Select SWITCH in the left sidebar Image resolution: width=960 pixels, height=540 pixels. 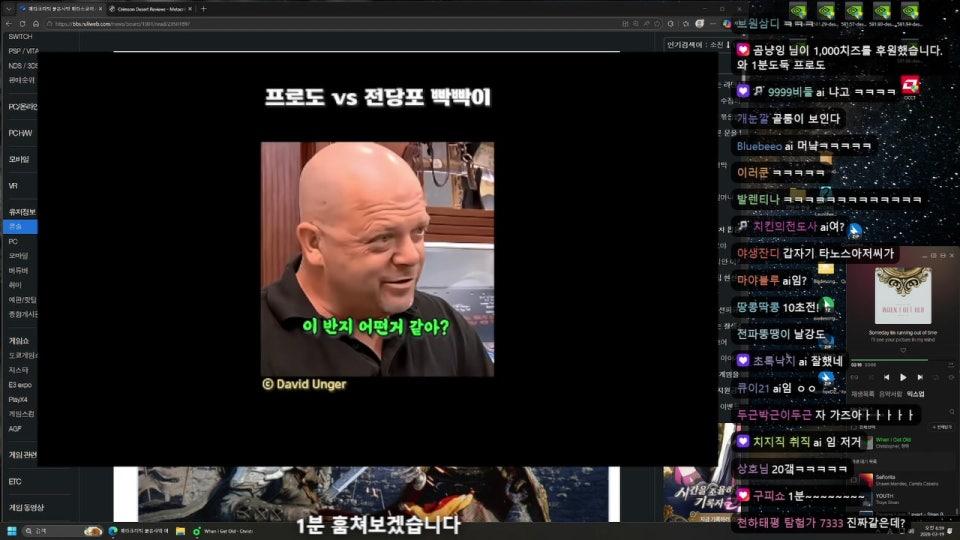pos(20,37)
